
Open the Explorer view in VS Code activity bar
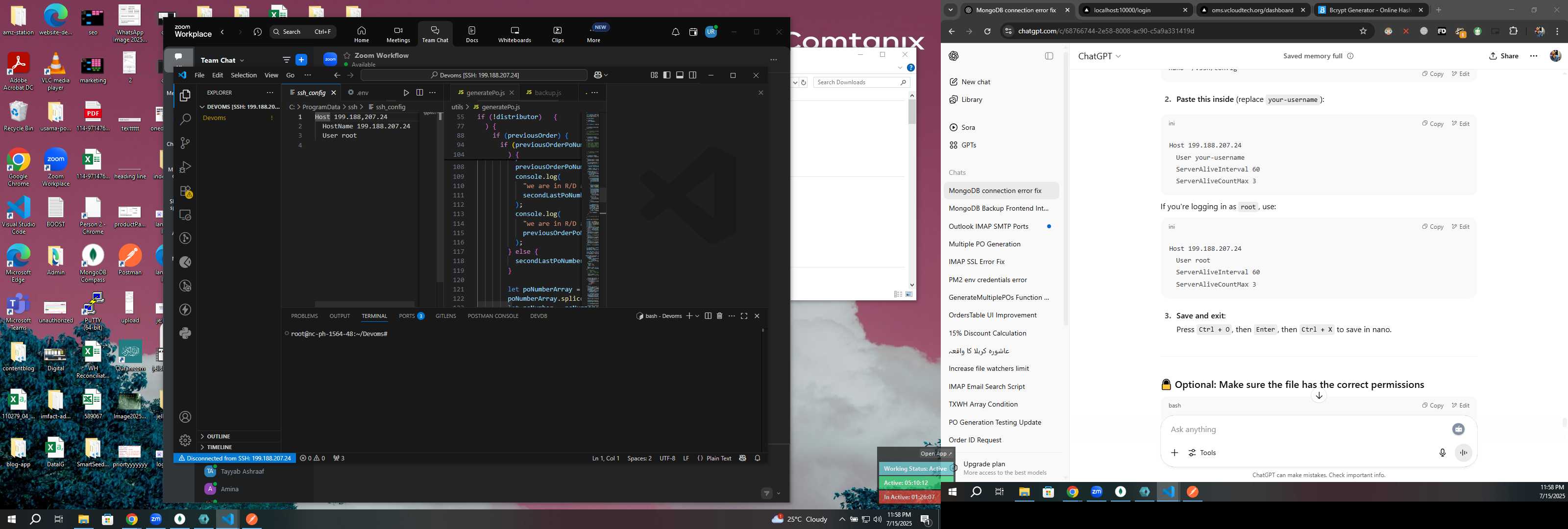click(x=186, y=96)
